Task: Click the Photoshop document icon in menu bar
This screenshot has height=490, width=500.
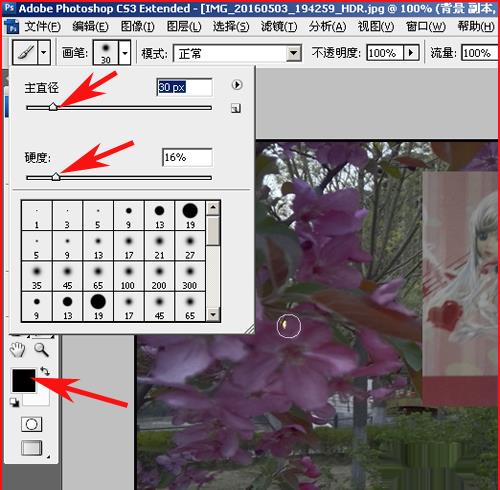Action: [x=12, y=27]
